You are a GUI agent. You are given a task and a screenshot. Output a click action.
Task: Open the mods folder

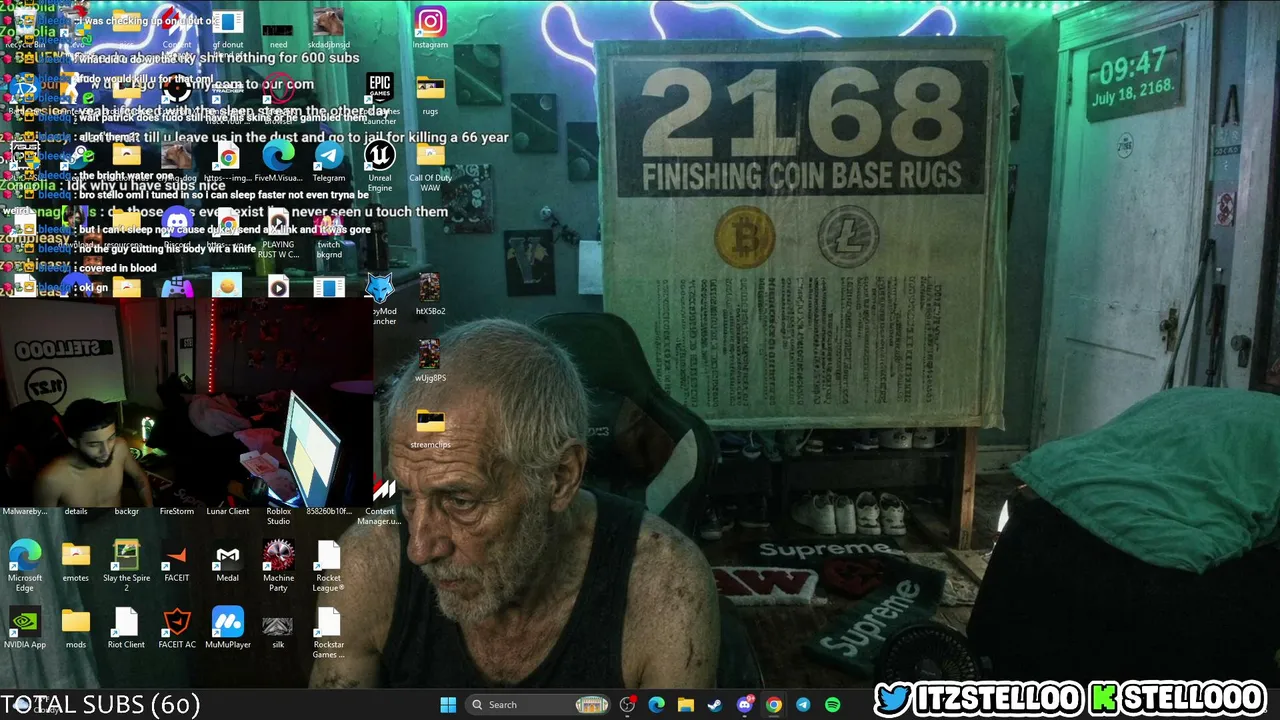coord(76,629)
